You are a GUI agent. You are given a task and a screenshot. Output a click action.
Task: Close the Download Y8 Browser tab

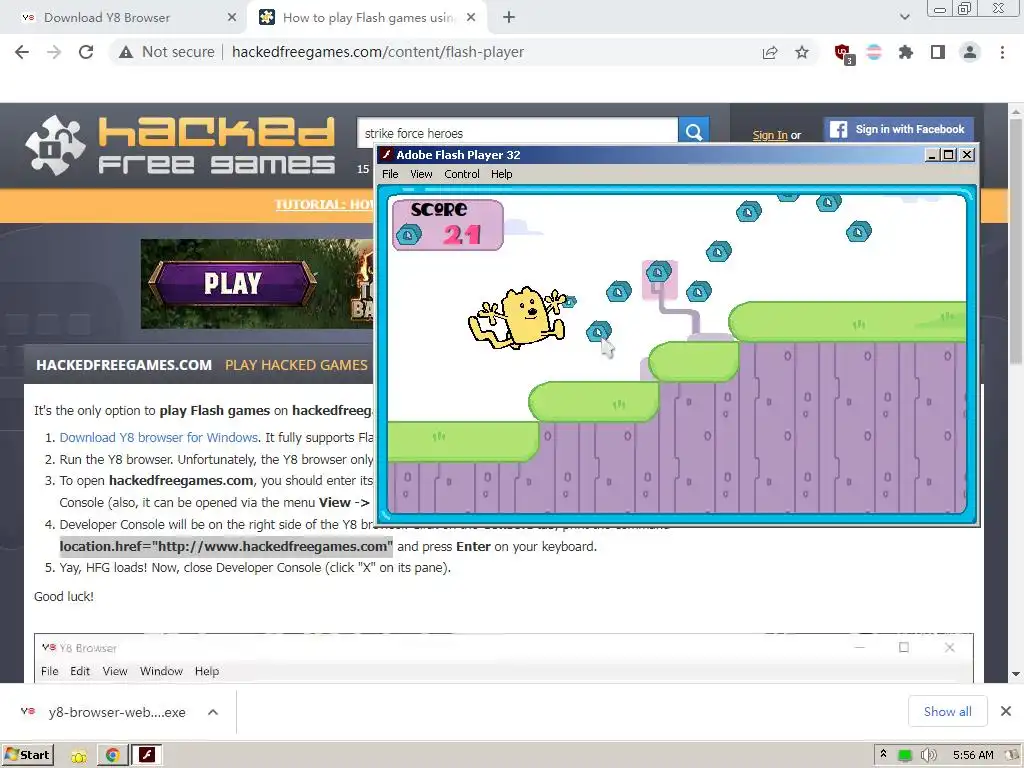point(232,18)
